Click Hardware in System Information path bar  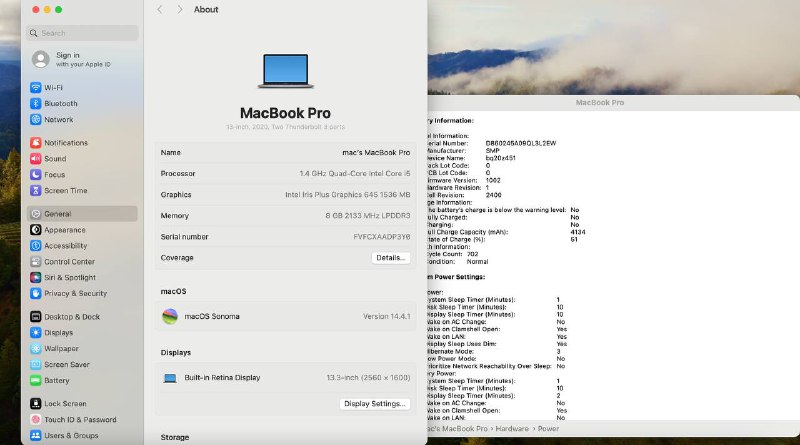(x=512, y=429)
